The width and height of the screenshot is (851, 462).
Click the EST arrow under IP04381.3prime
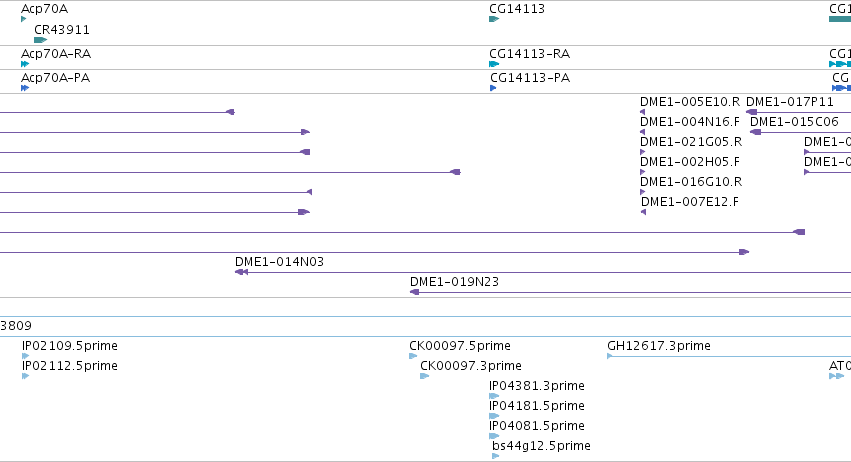(x=494, y=396)
